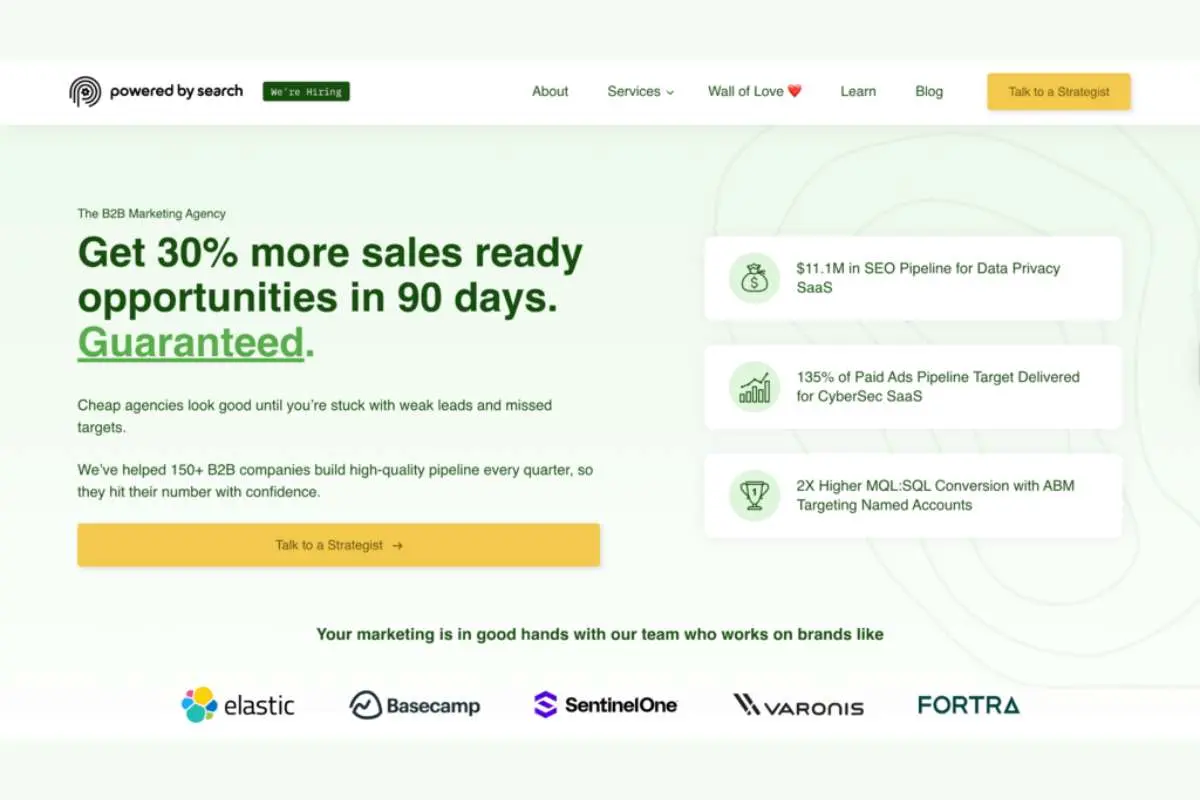Click the Powered by Search spiral logo
The width and height of the screenshot is (1200, 800).
[85, 91]
